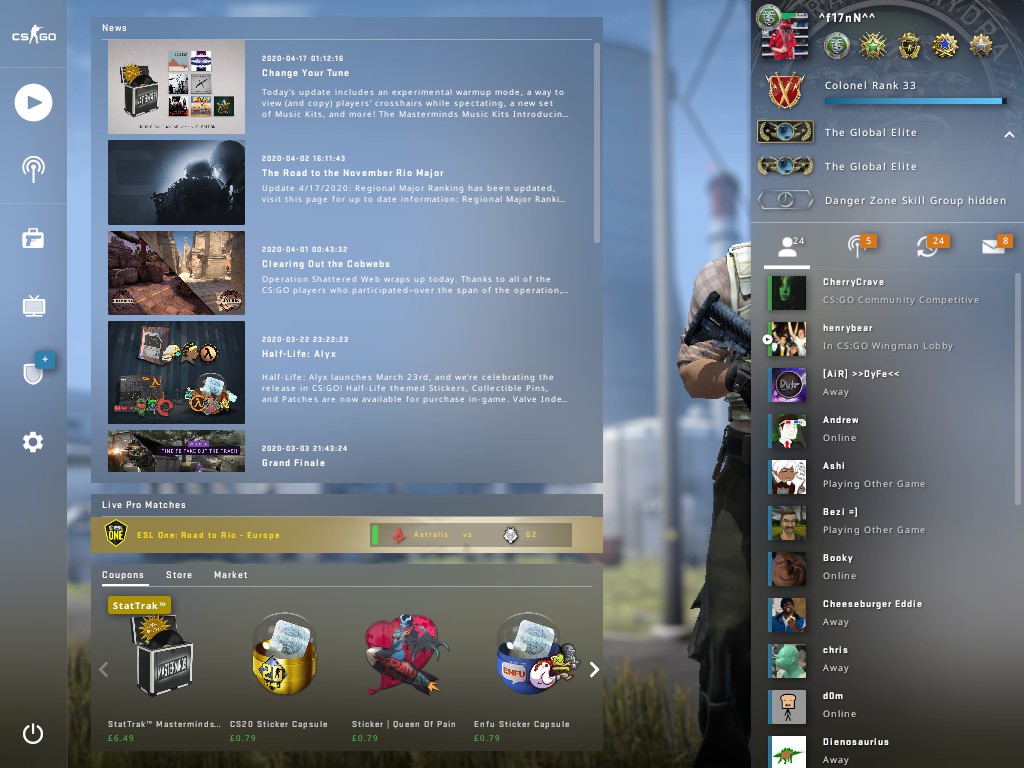Click the Rio Major news thumbnail
Viewport: 1024px width, 768px height.
pyautogui.click(x=176, y=182)
